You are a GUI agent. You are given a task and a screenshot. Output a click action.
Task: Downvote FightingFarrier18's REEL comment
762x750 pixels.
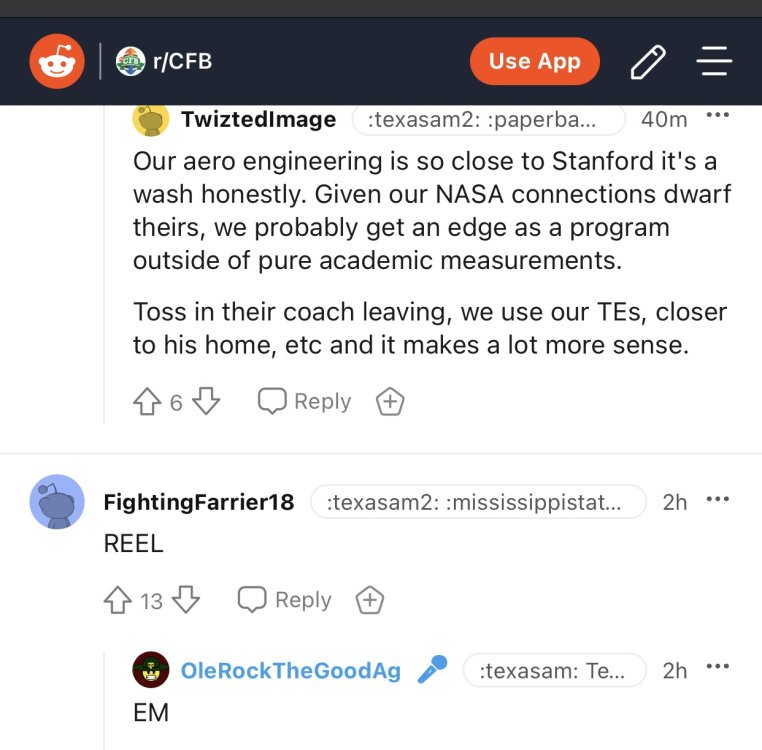pyautogui.click(x=185, y=600)
